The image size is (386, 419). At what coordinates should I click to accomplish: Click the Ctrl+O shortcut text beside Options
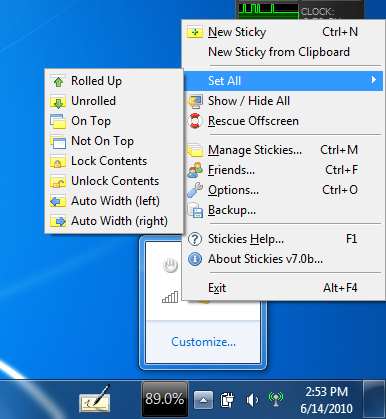click(340, 190)
